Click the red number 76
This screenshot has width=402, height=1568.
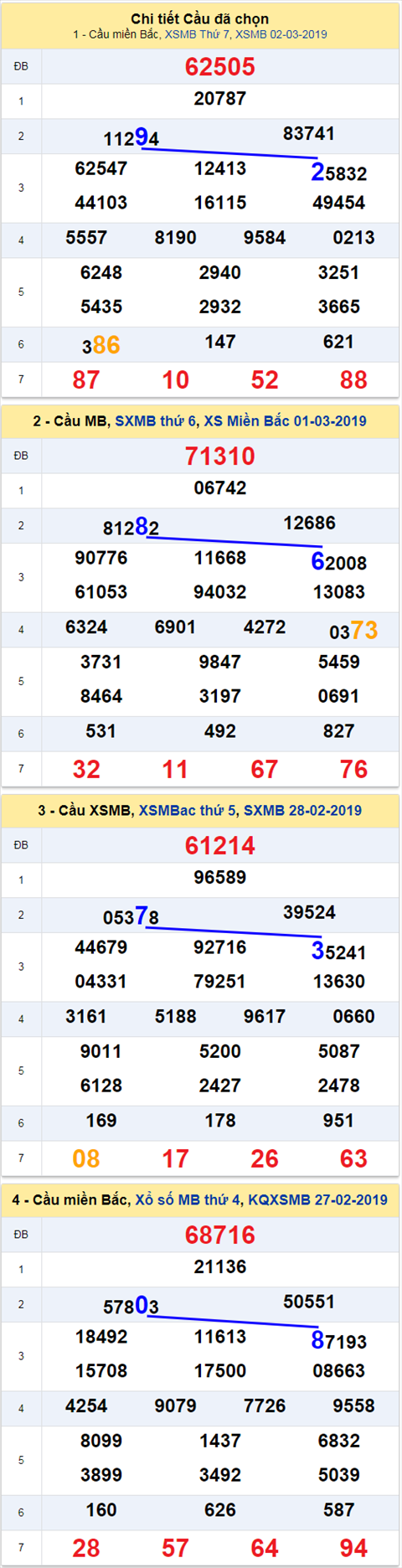(x=353, y=770)
